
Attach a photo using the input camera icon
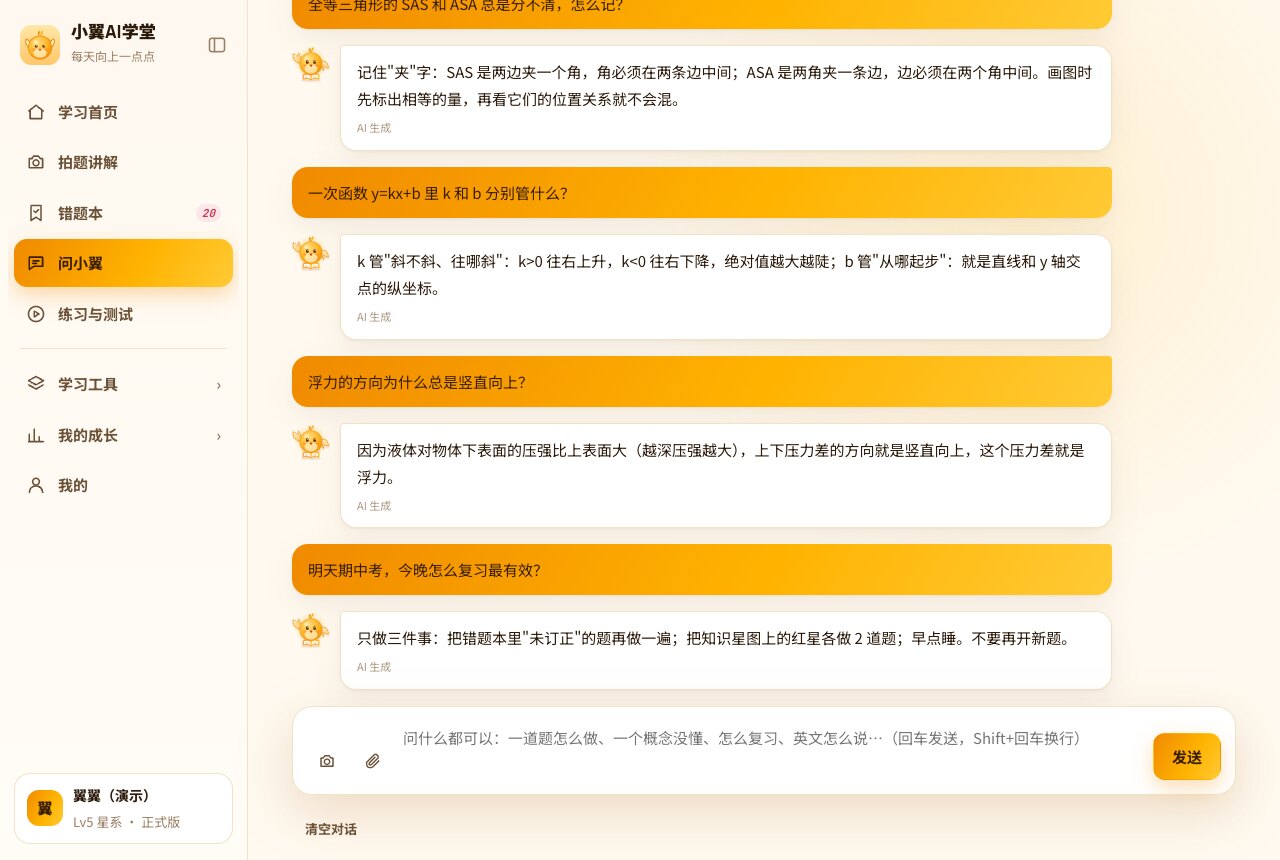click(327, 761)
